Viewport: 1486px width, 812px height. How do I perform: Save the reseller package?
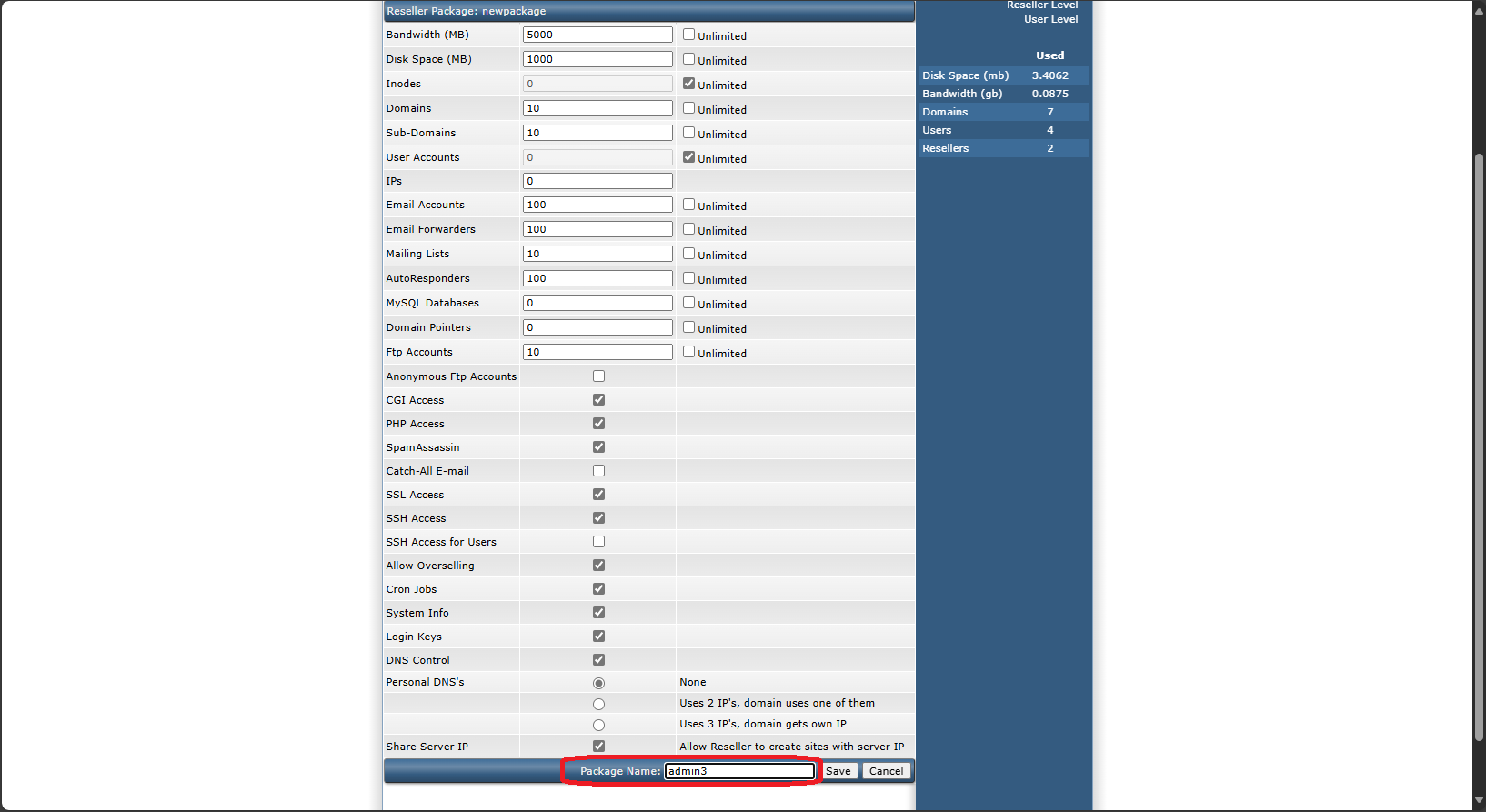[838, 771]
